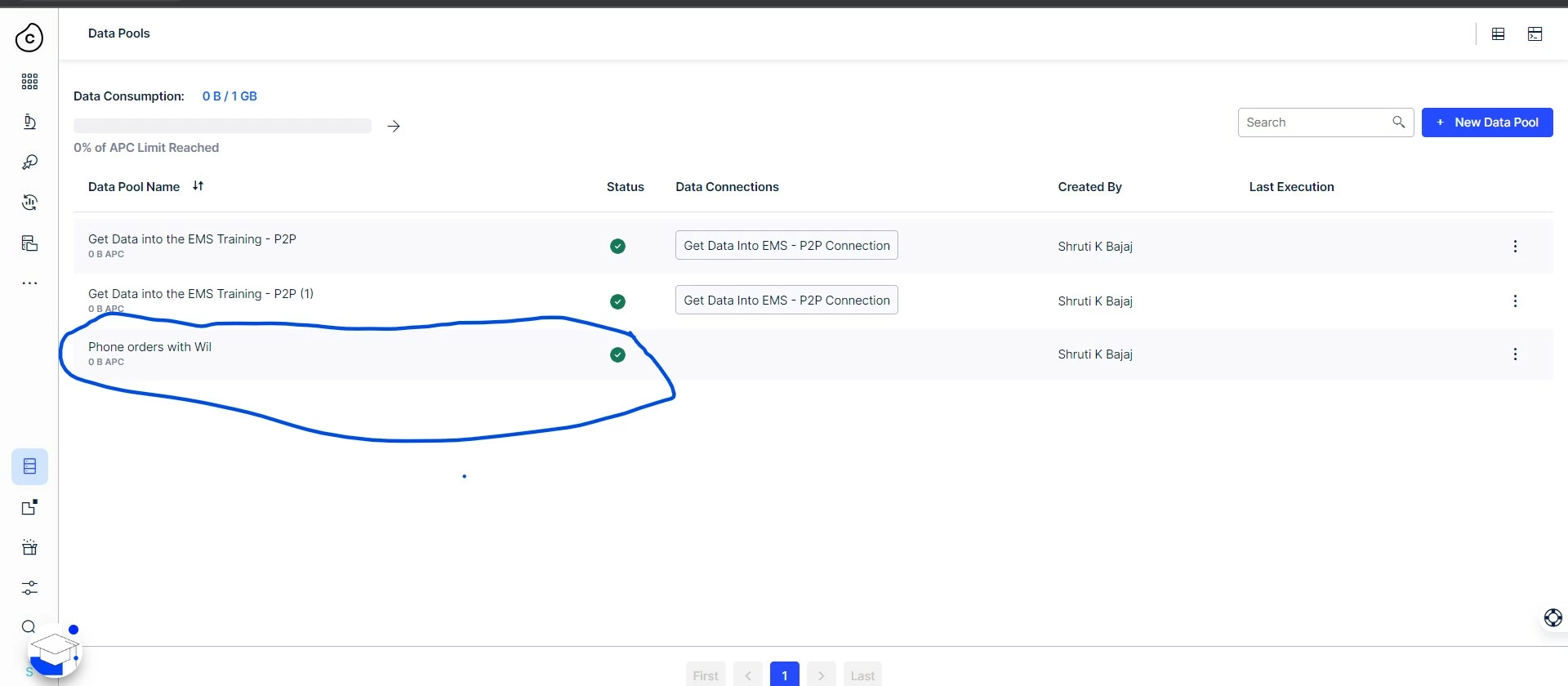
Task: Open the lifebuoy help icon at right edge
Action: pos(1552,618)
